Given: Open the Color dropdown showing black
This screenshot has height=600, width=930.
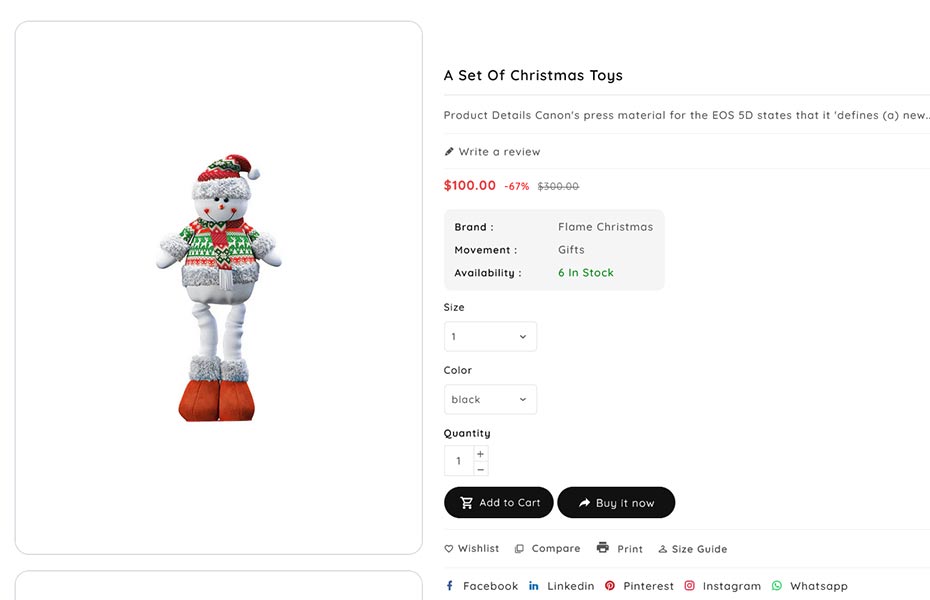Looking at the screenshot, I should [x=490, y=400].
